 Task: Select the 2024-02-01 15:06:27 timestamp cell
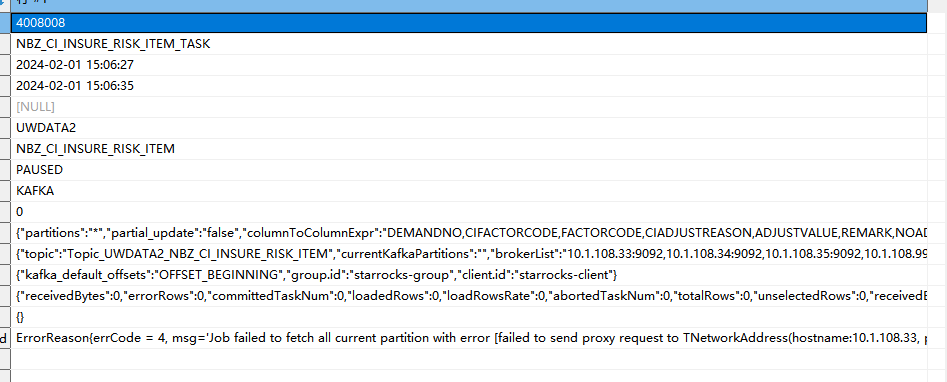[469, 65]
